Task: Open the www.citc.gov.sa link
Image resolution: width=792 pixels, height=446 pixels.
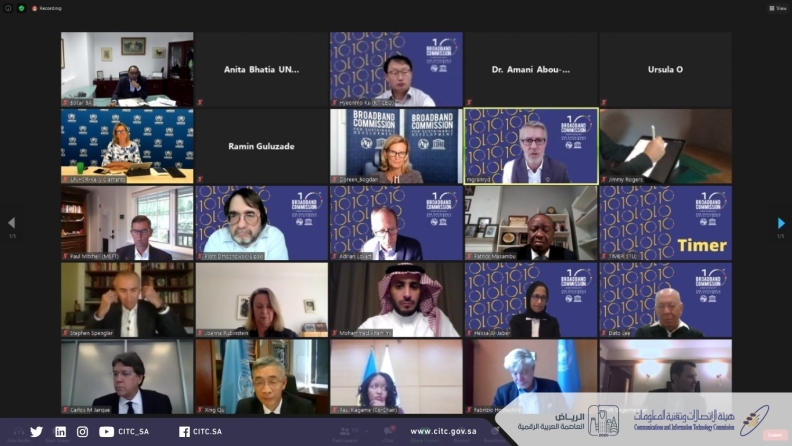Action: pyautogui.click(x=443, y=431)
